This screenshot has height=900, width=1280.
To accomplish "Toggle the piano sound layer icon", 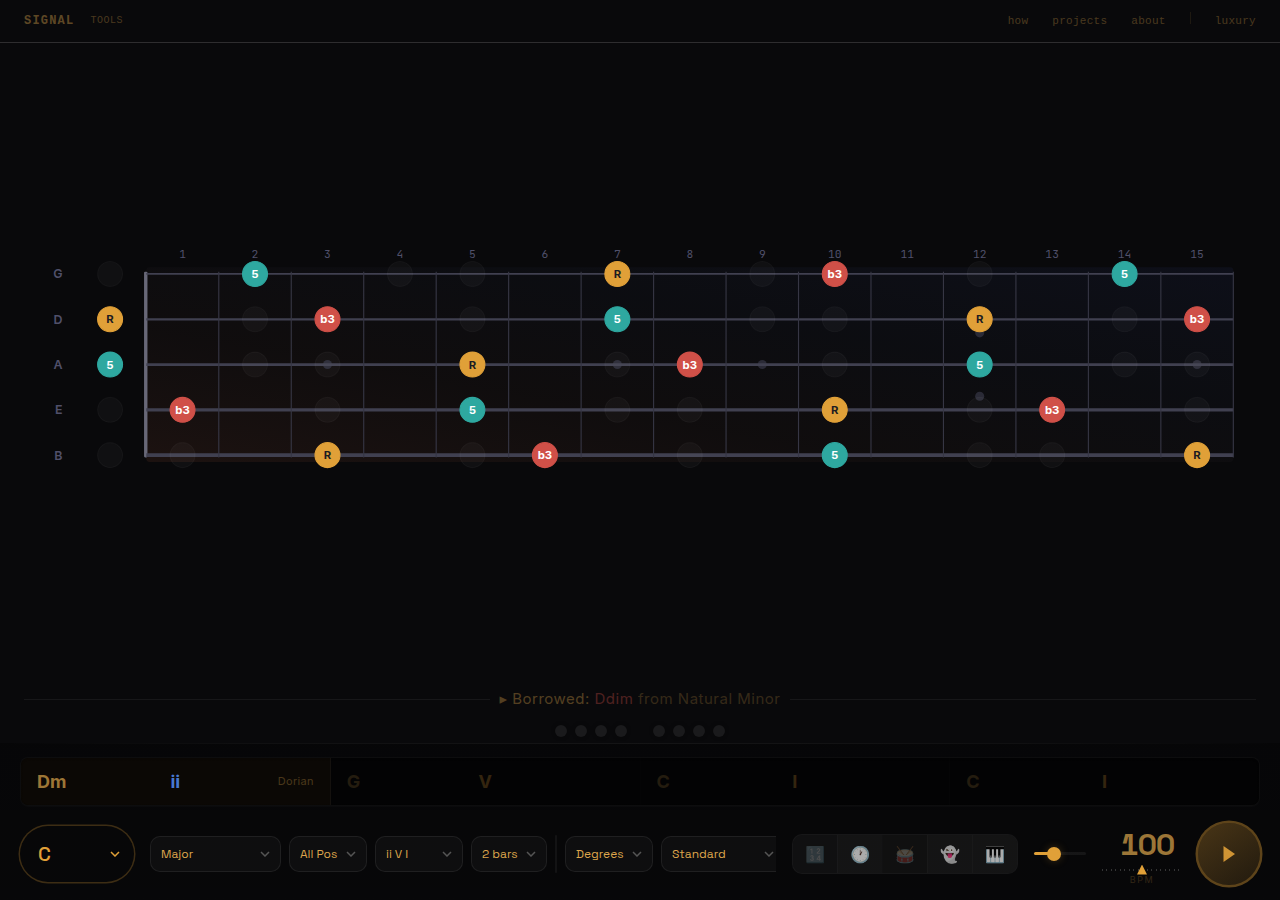I will click(994, 854).
